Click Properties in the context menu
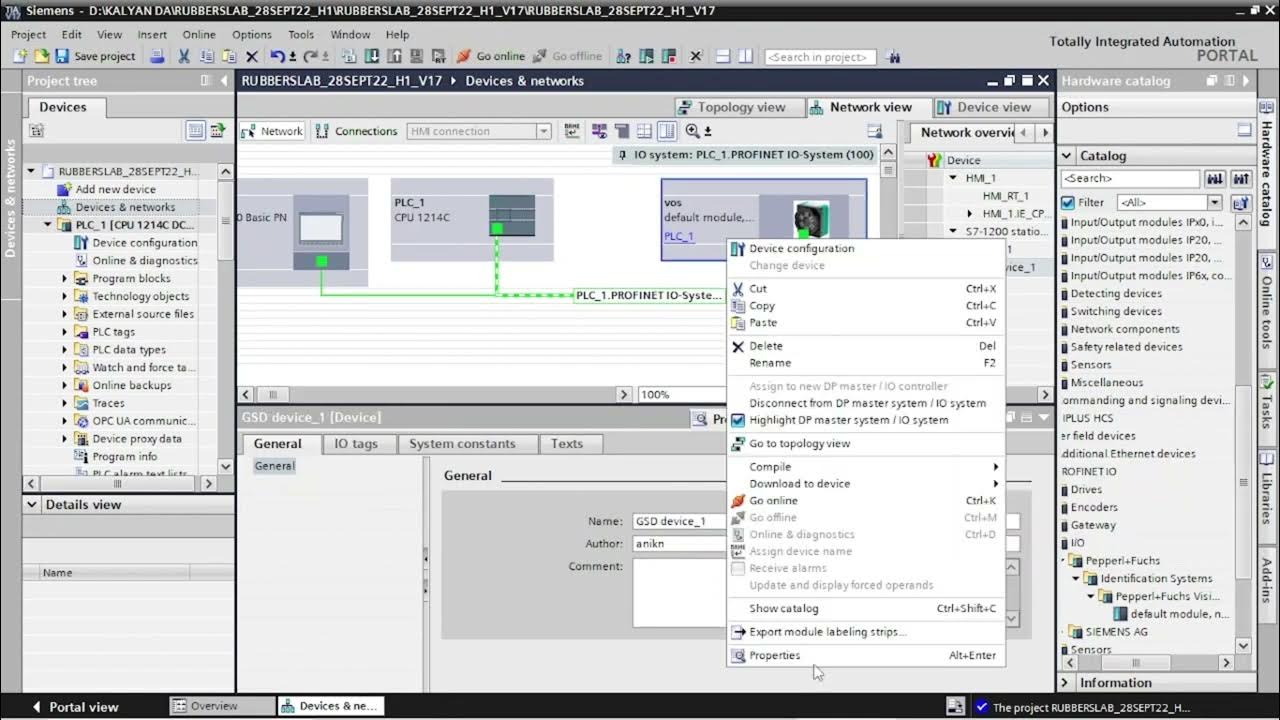 (866, 655)
